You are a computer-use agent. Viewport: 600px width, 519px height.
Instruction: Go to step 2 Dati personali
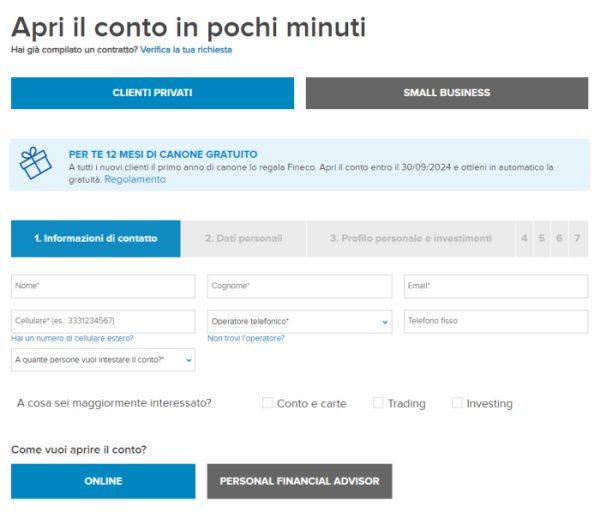(x=243, y=239)
